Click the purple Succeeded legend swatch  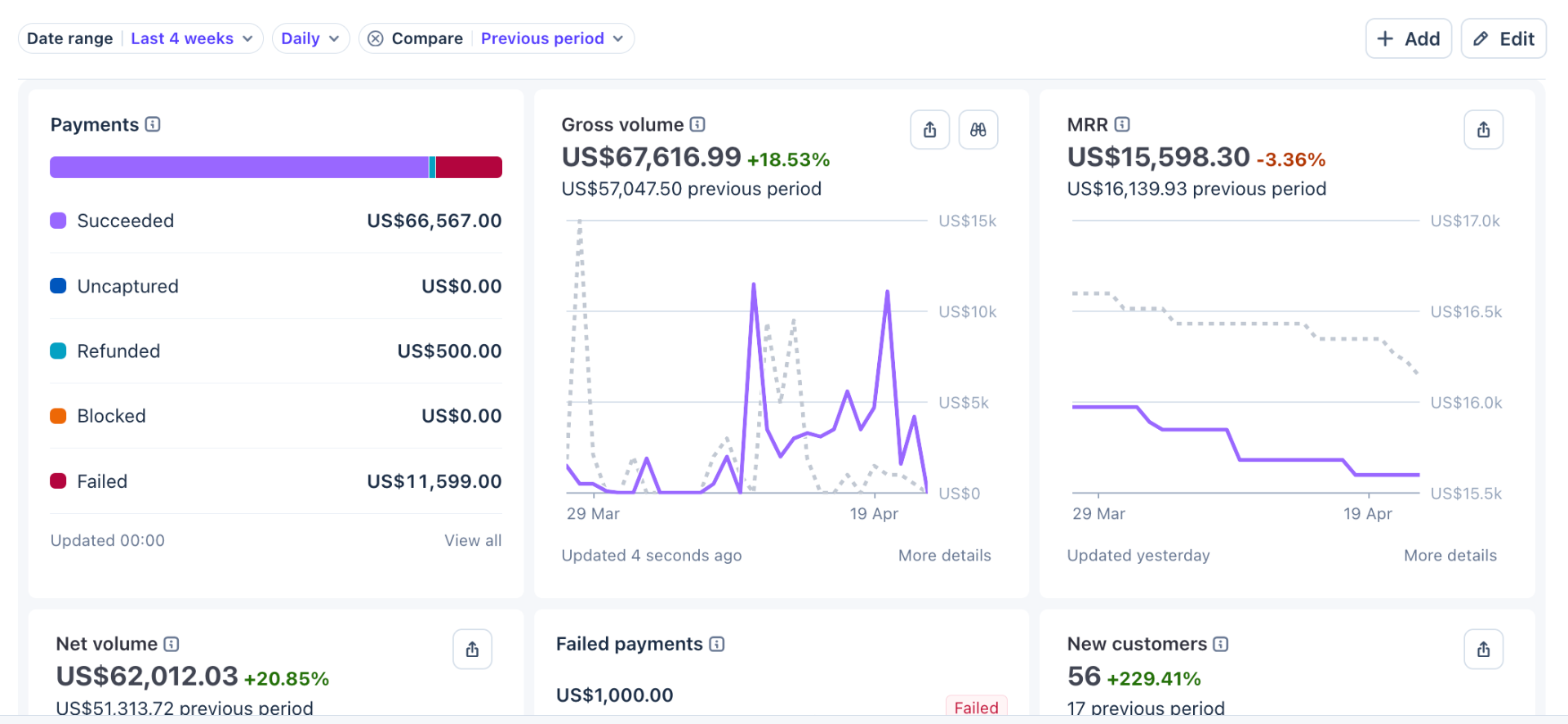pyautogui.click(x=58, y=221)
